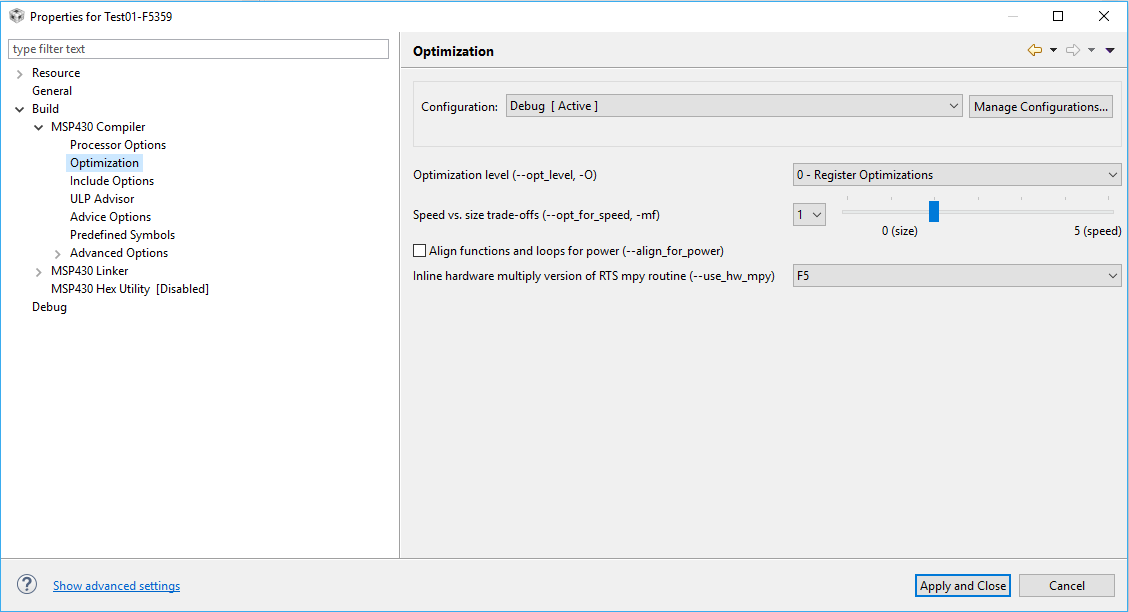Viewport: 1129px width, 612px height.
Task: Open the Optimization level dropdown
Action: 957,175
